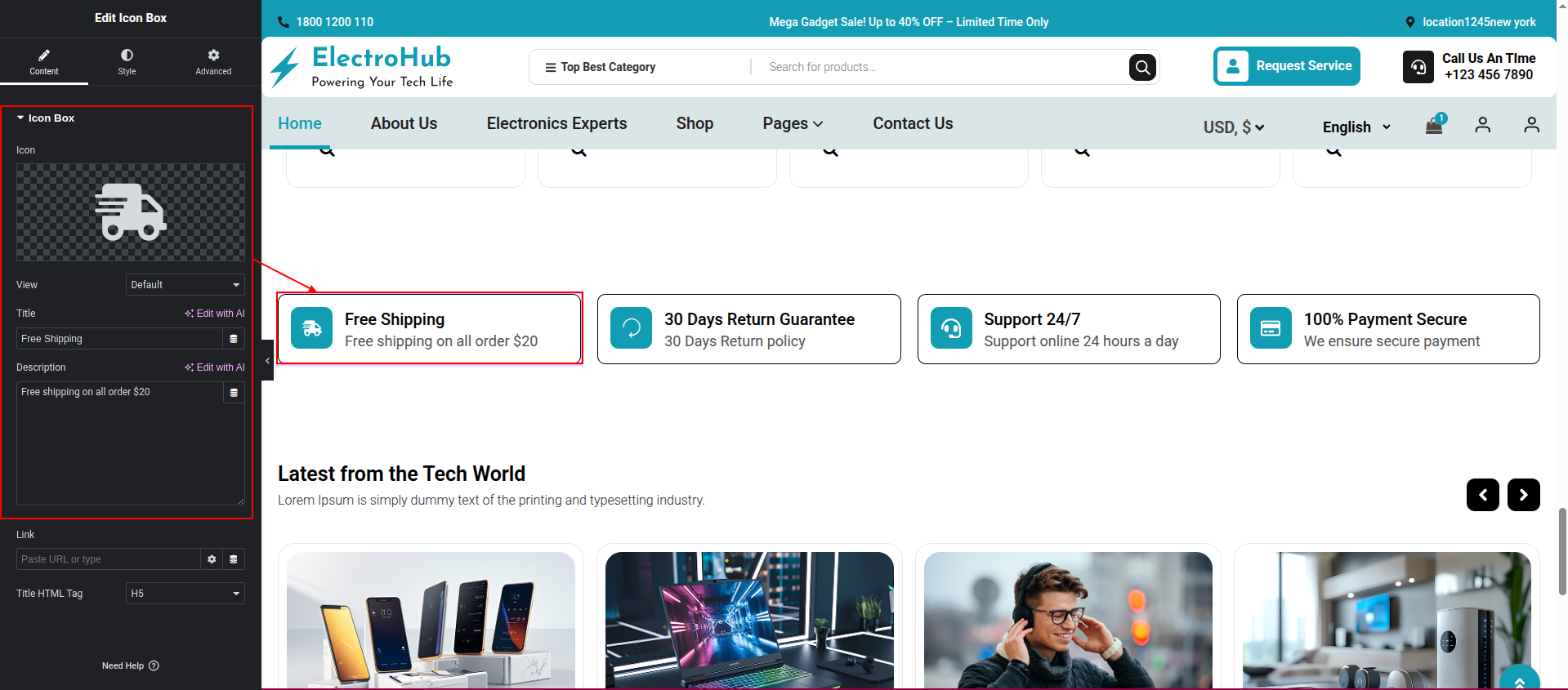The image size is (1568, 690).
Task: Click the search magnifier icon button
Action: click(x=1142, y=67)
